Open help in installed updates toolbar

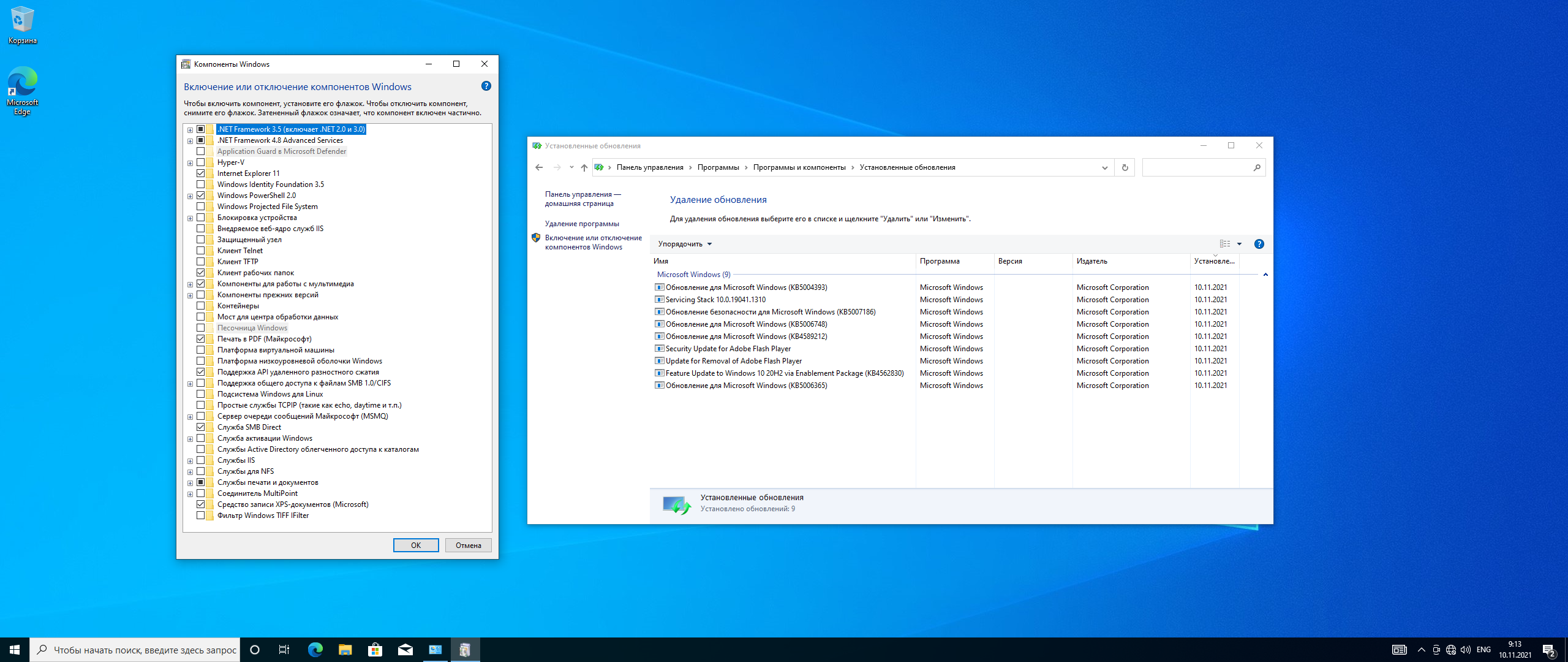(1259, 244)
